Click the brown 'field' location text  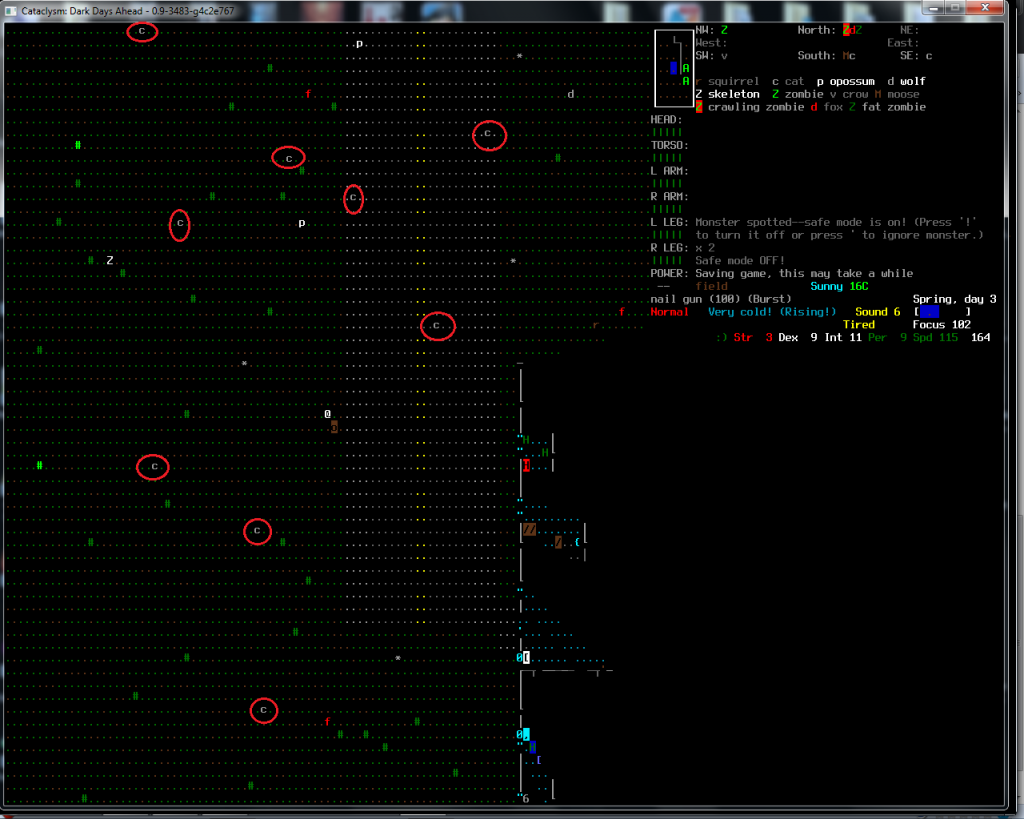[x=711, y=286]
